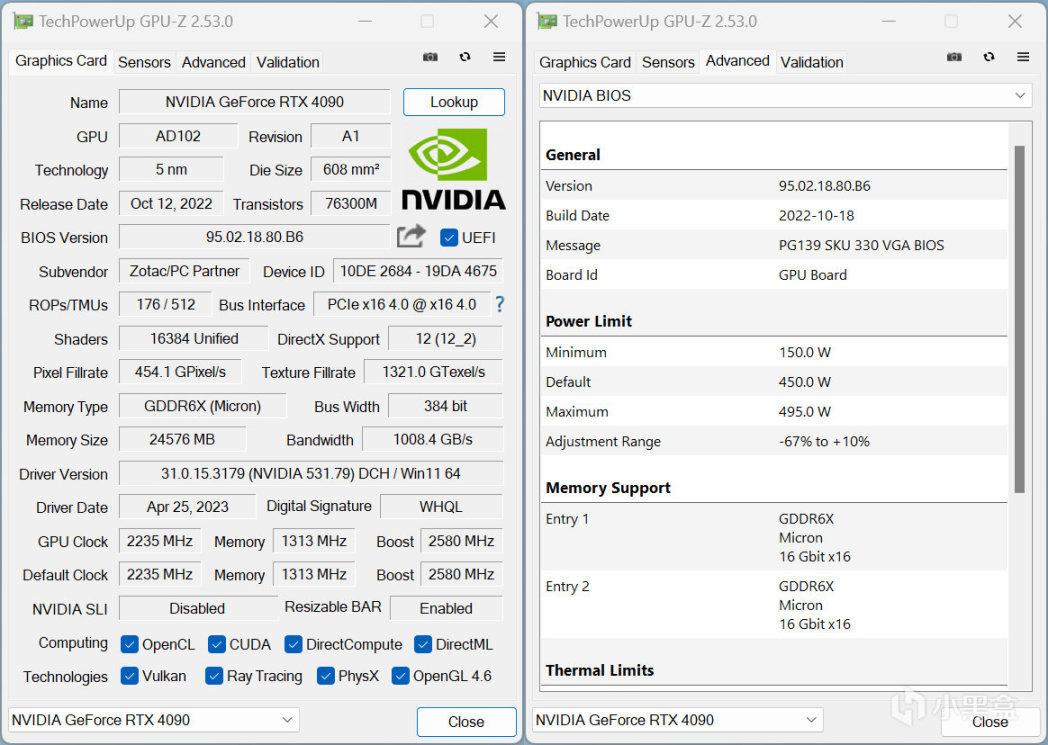Viewport: 1048px width, 745px height.
Task: Click the Memory Type field GDDR6X (Micron)
Action: point(202,406)
